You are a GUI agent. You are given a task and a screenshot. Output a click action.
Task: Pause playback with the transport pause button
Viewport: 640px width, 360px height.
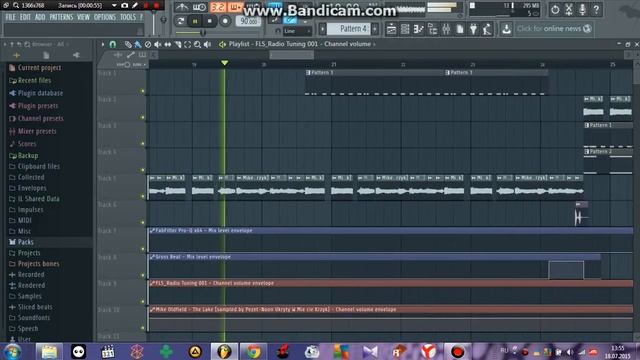195,21
